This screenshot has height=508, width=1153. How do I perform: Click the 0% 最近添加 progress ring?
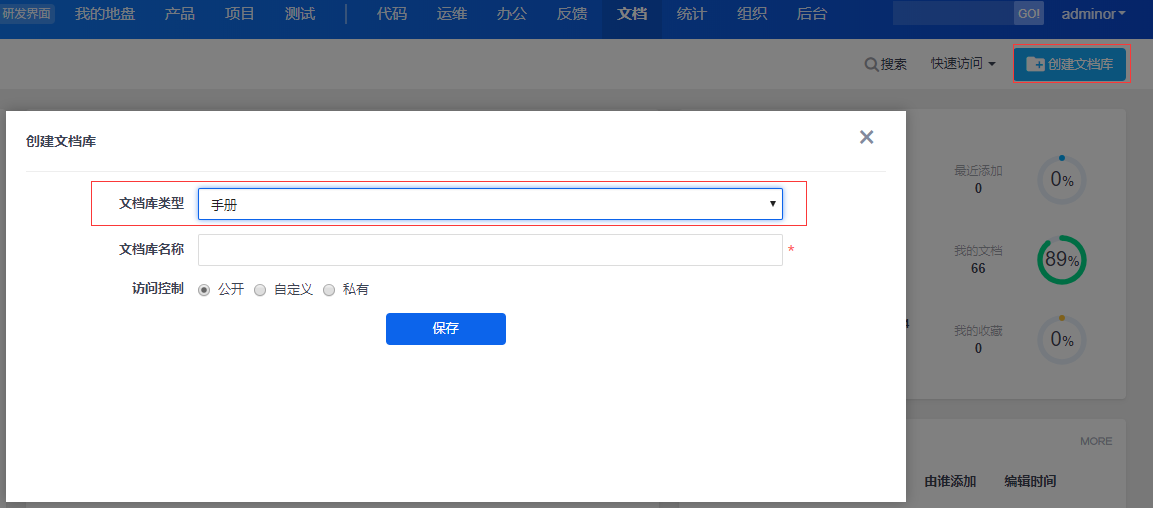[x=1062, y=179]
